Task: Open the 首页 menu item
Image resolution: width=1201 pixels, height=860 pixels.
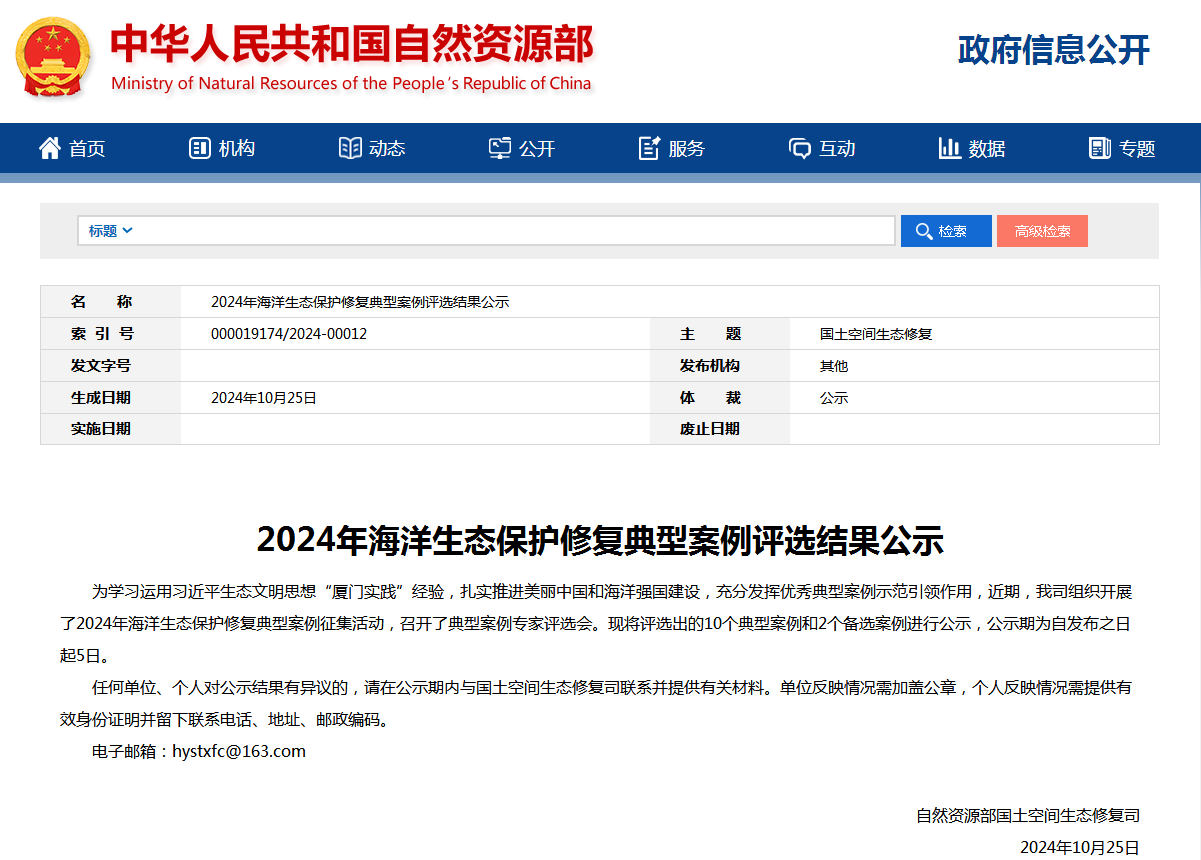Action: [x=86, y=148]
